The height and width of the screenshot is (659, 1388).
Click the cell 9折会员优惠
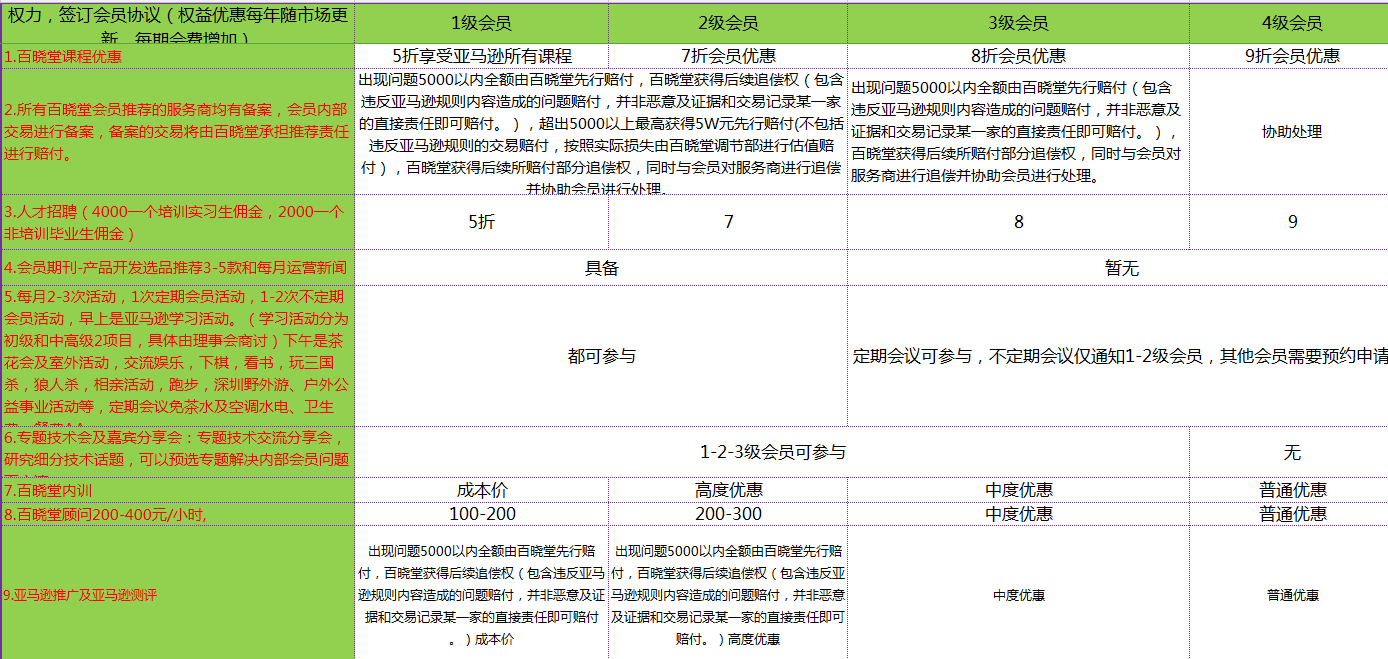[x=1289, y=57]
